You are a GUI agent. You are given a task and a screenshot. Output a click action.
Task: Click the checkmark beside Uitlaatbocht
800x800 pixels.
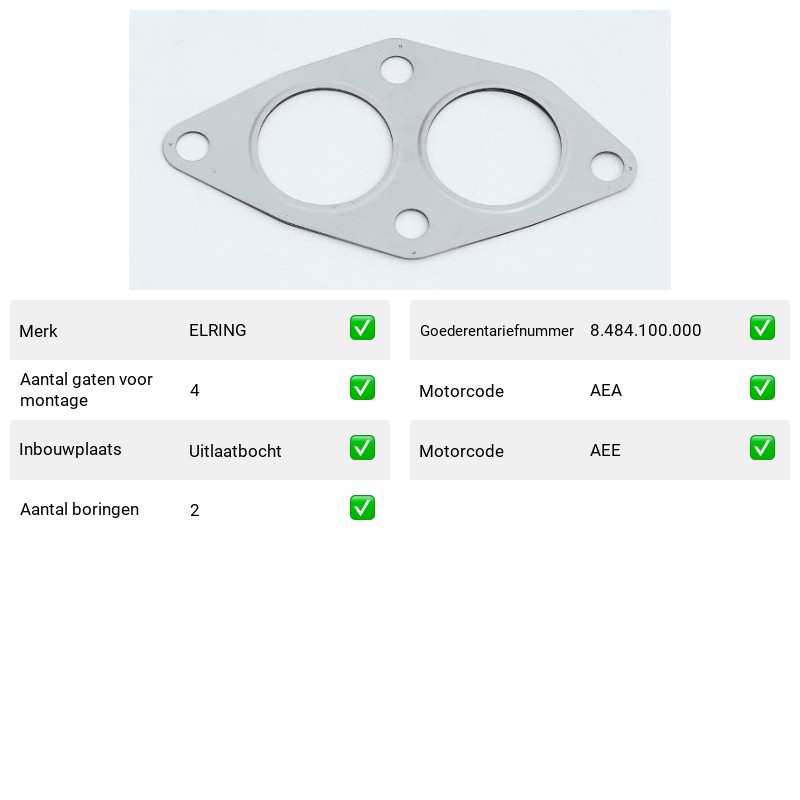click(x=362, y=447)
